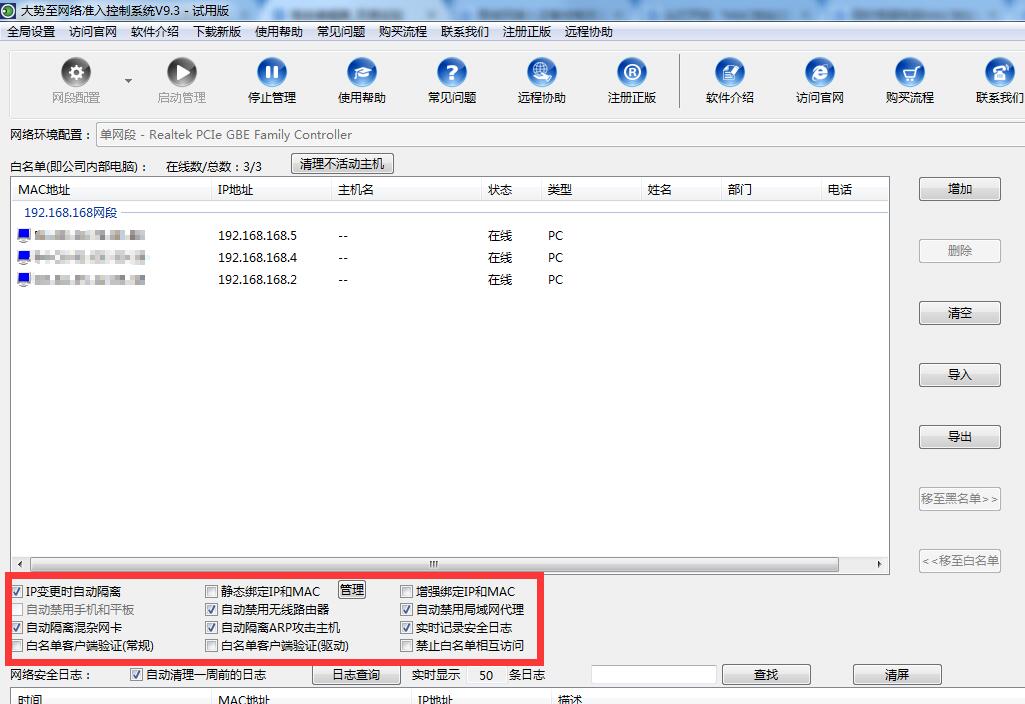Click 联系我们 in the menu bar
This screenshot has width=1025, height=704.
click(x=465, y=31)
